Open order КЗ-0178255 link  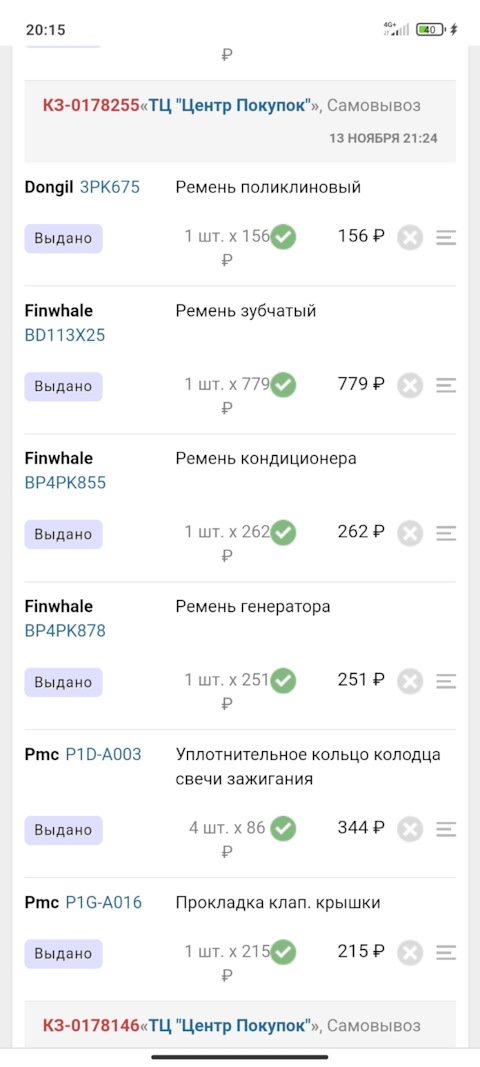click(91, 105)
